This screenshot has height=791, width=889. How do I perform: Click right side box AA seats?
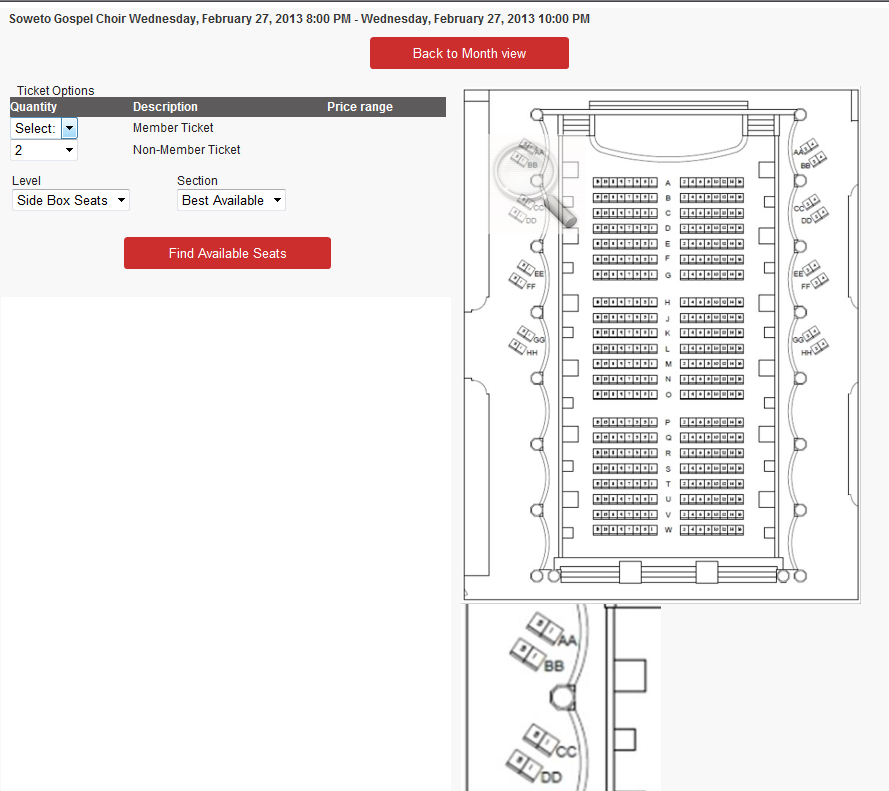[811, 145]
